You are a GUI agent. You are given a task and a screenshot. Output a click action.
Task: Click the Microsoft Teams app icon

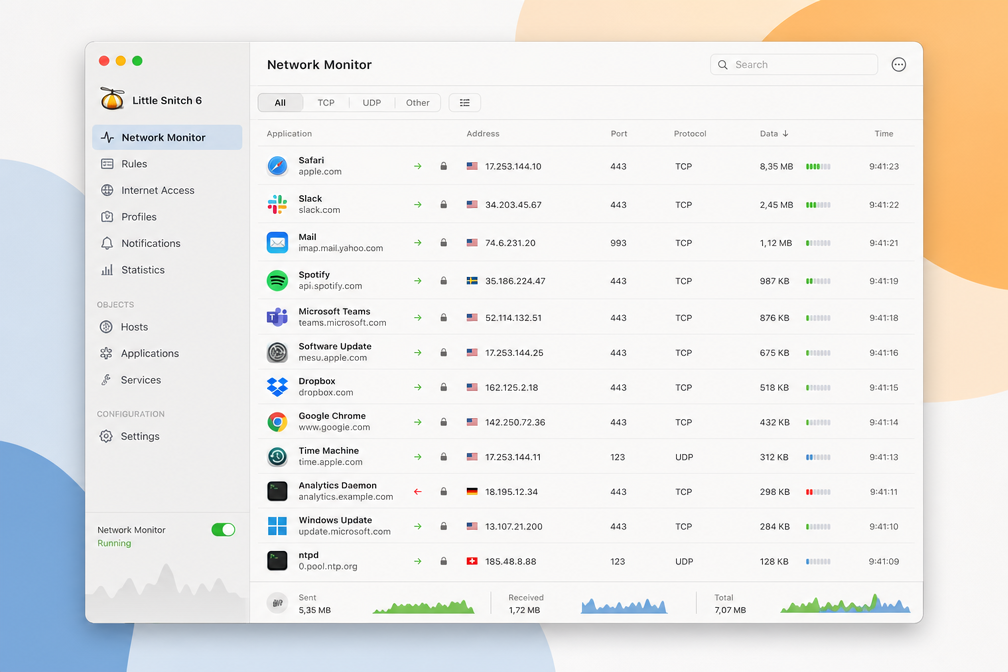(x=277, y=317)
